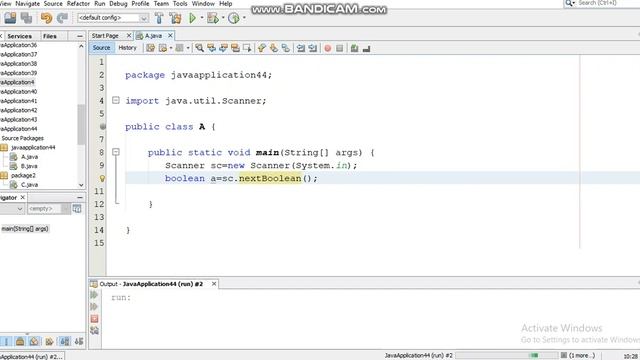
Task: Minimize the Projects panel group
Action: point(80,36)
